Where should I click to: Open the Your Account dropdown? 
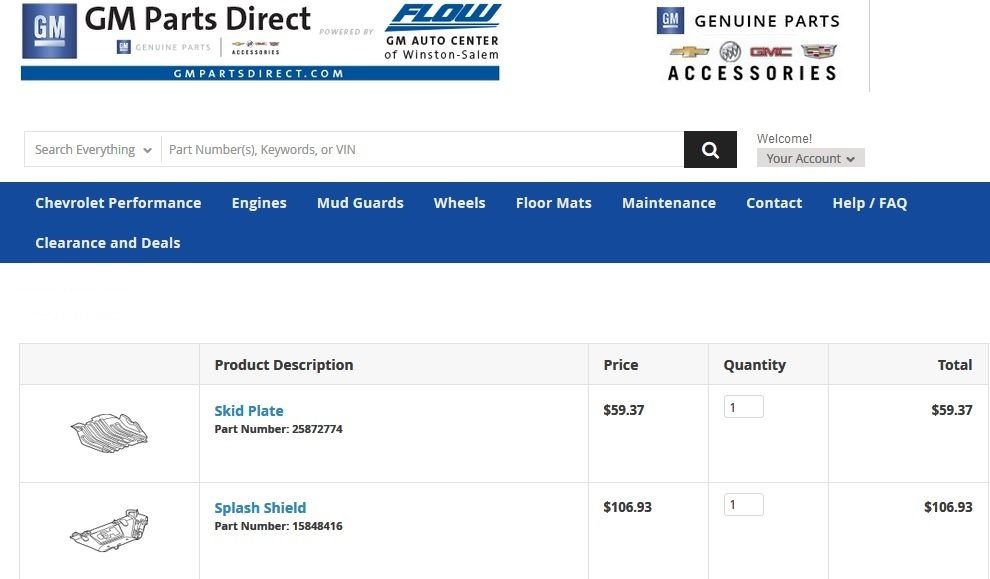[810, 158]
